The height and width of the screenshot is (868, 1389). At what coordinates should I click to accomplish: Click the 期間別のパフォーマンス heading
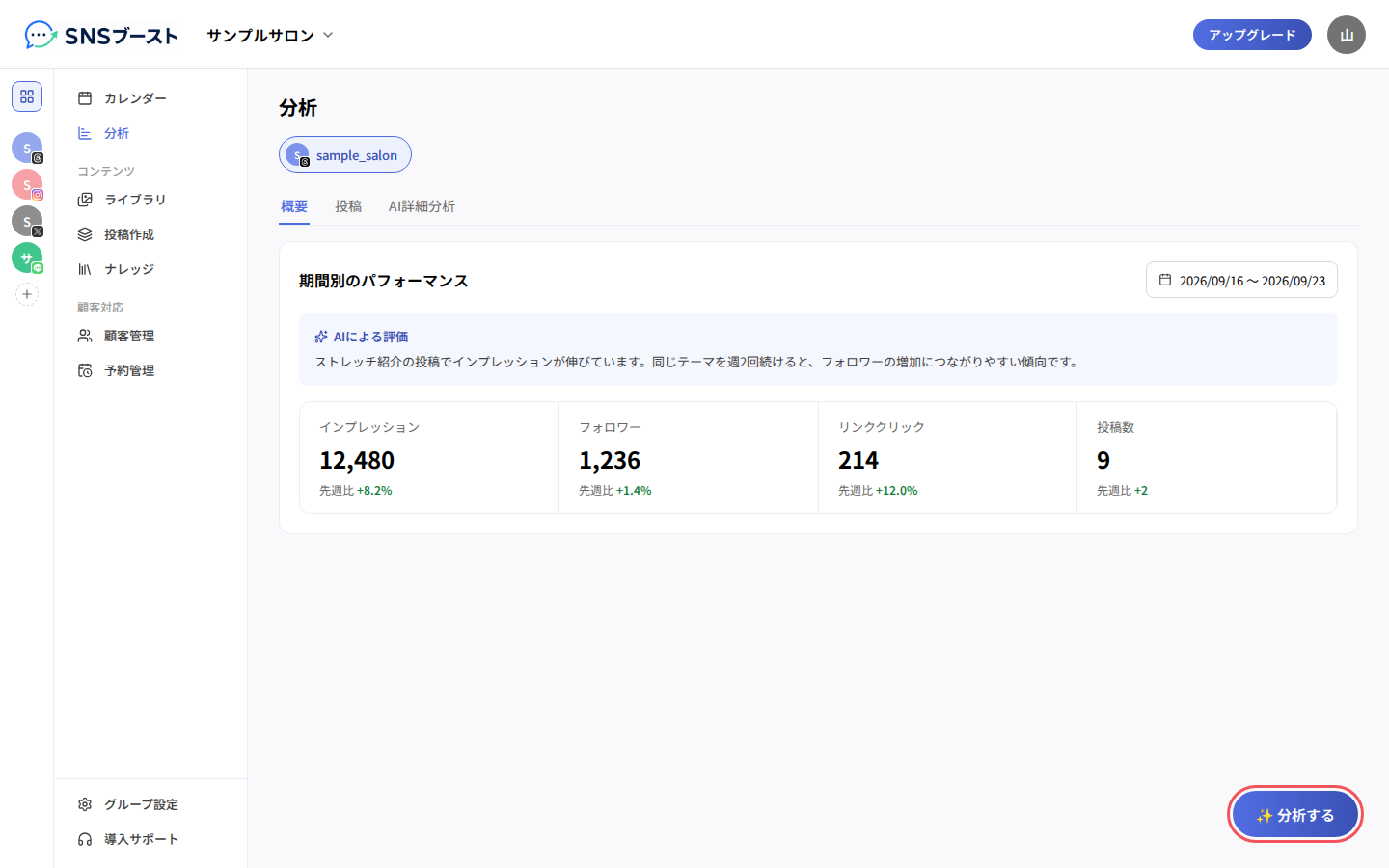[384, 281]
